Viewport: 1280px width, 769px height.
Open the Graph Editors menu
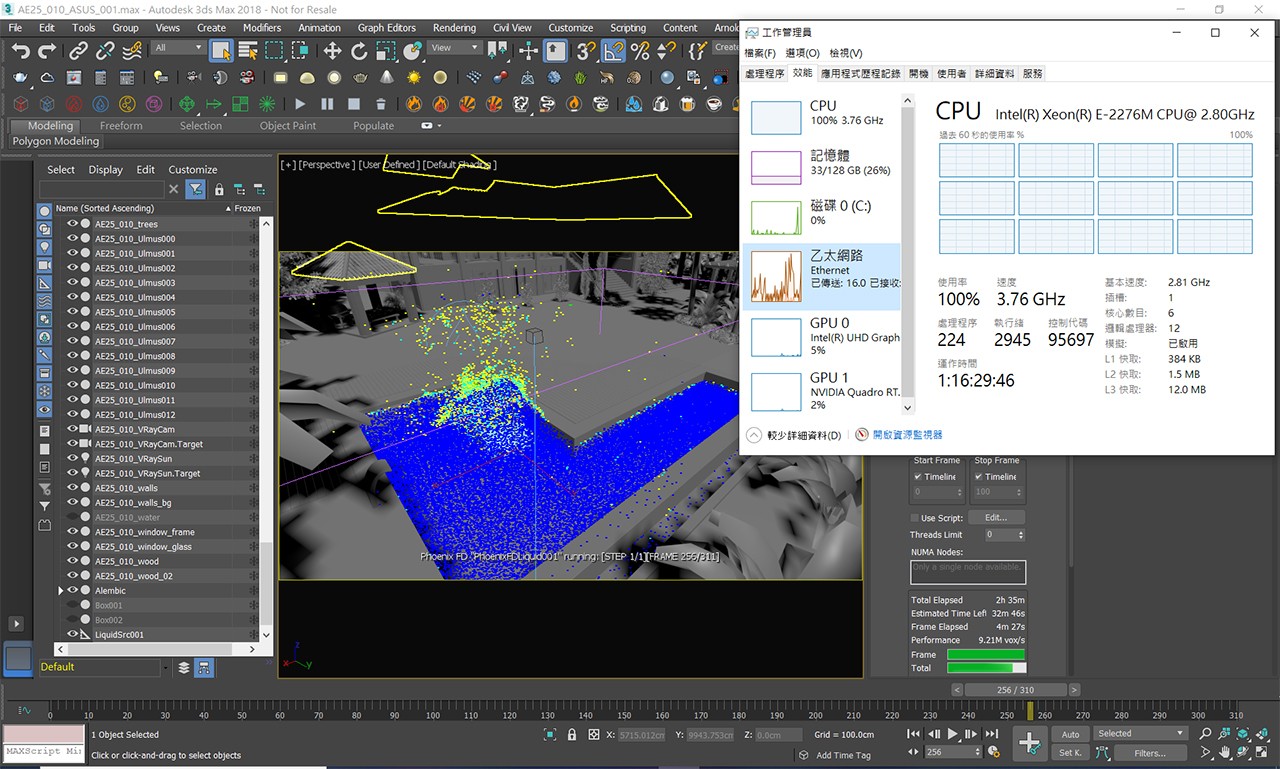386,28
